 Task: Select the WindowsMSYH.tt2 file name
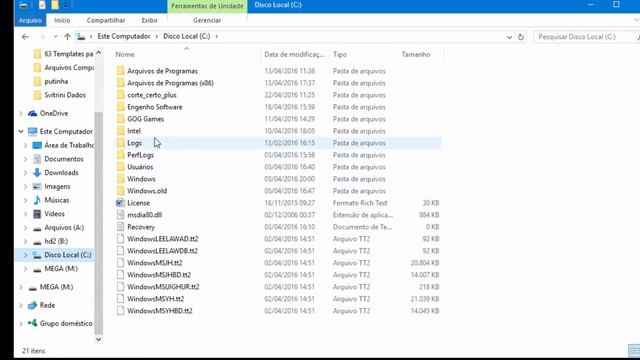point(156,299)
